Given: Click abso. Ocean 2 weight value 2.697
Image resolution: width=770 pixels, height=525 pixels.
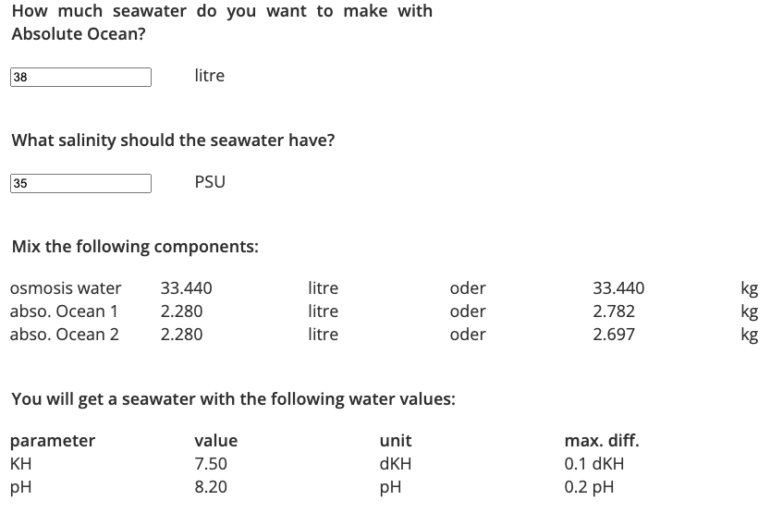Looking at the screenshot, I should tap(613, 335).
